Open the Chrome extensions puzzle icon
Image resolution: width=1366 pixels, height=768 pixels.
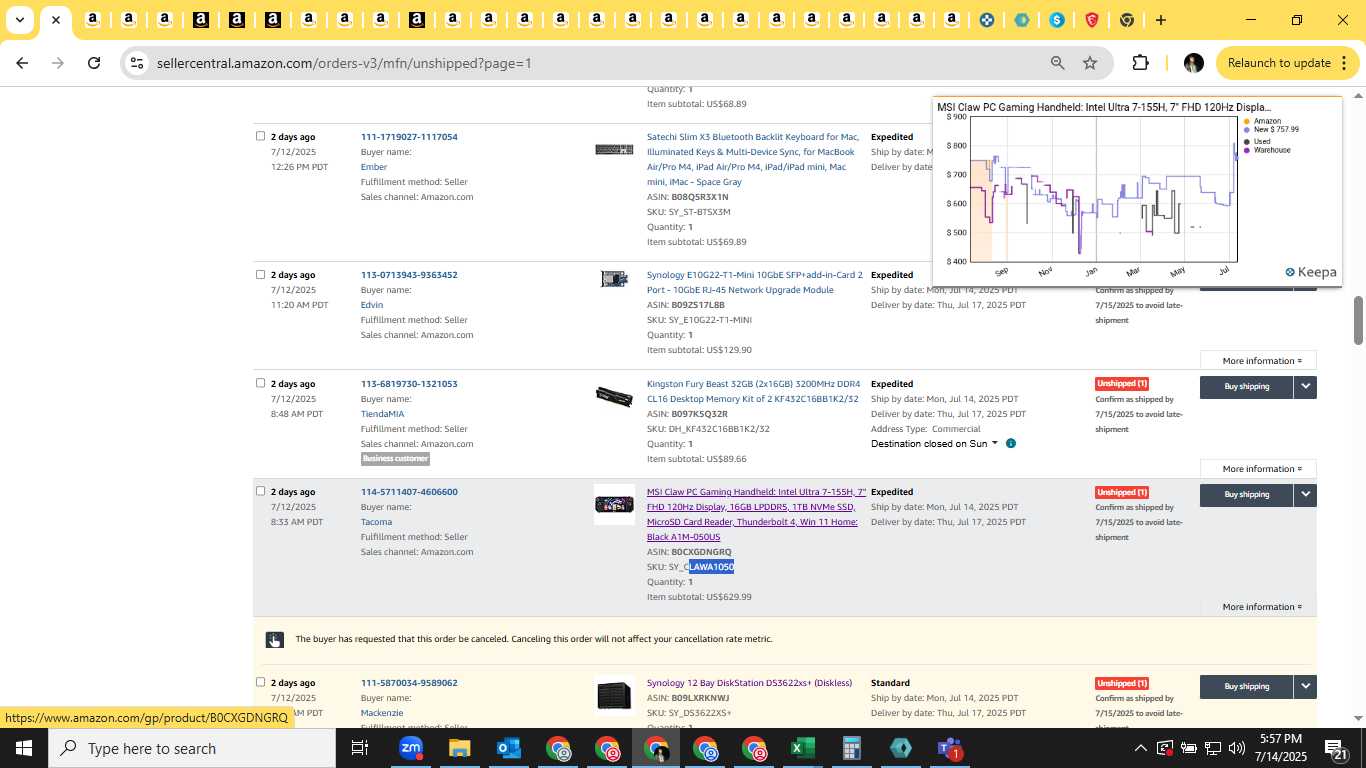point(1140,63)
